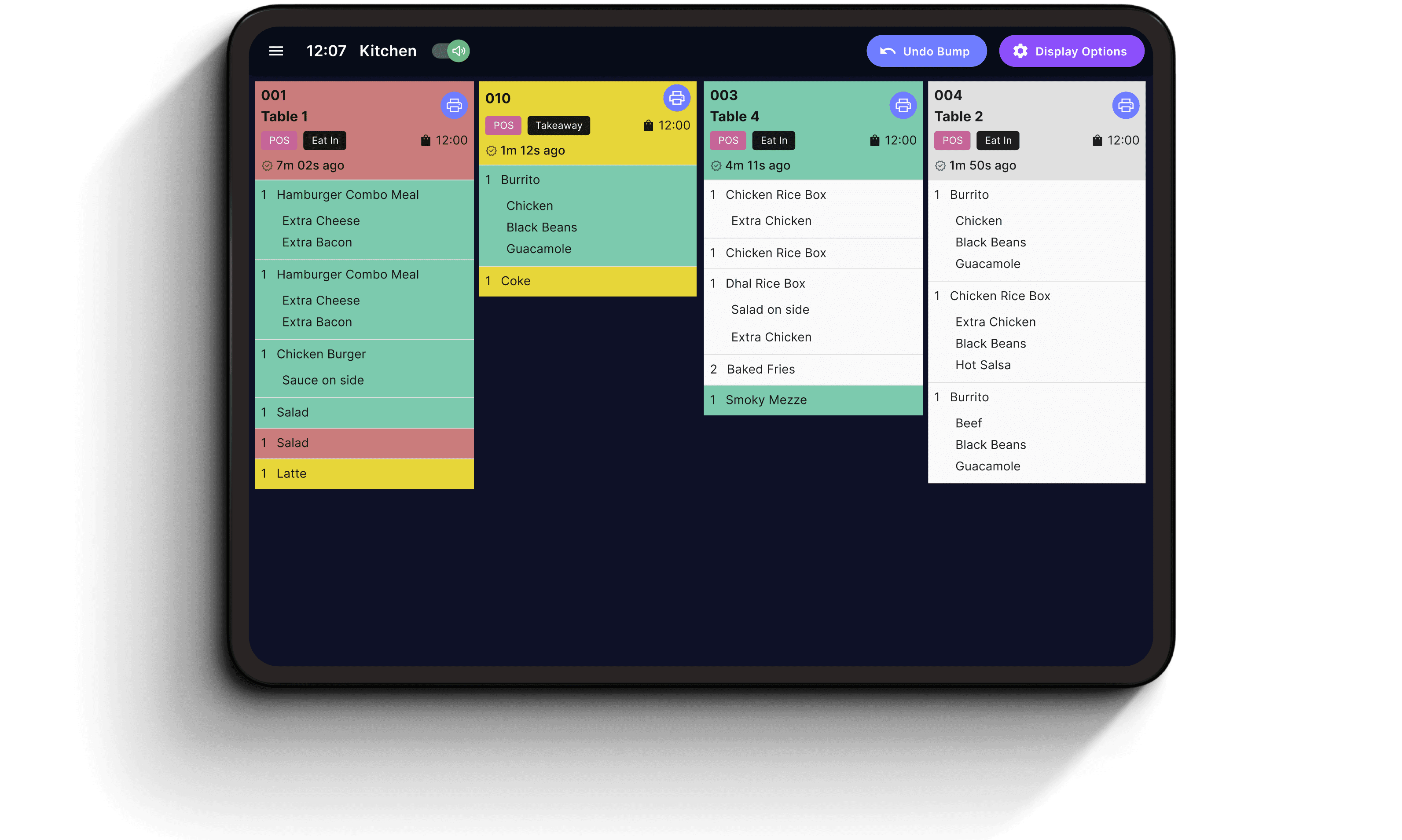Click the bag icon on order 010
This screenshot has height=840, width=1402.
(648, 126)
